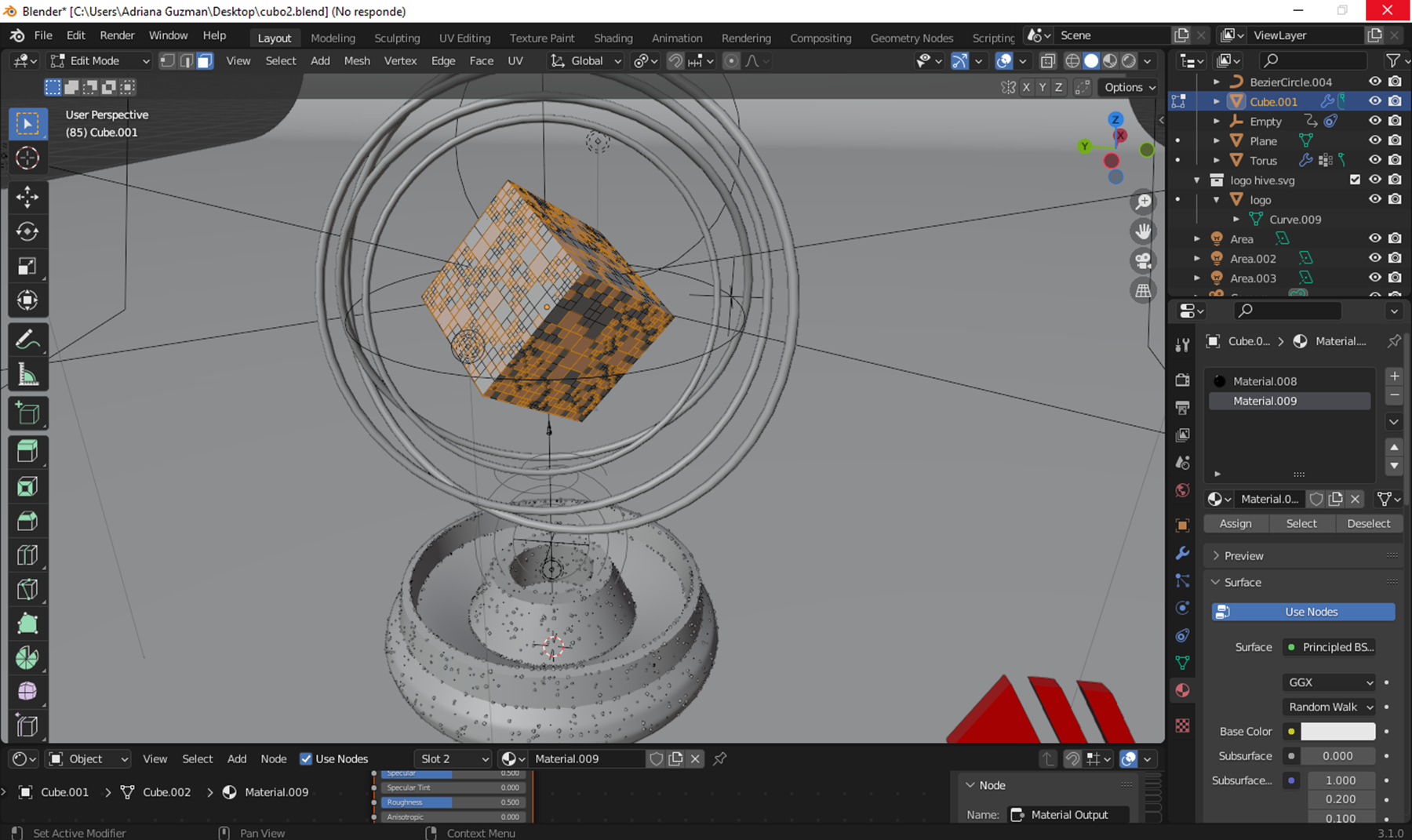The height and width of the screenshot is (840, 1412).
Task: Hide the Torus object in viewport
Action: 1375,160
